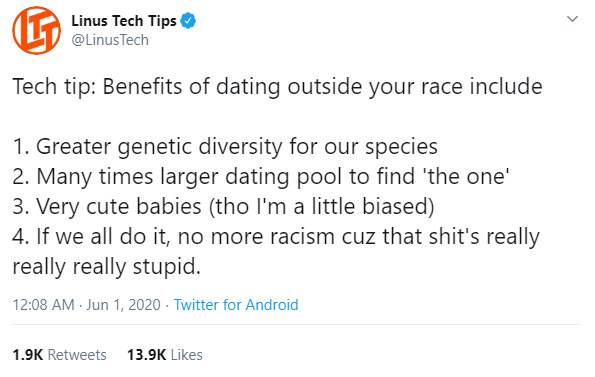This screenshot has height=377, width=595.
Task: Click the 'really really stupid.' final line
Action: (x=106, y=267)
